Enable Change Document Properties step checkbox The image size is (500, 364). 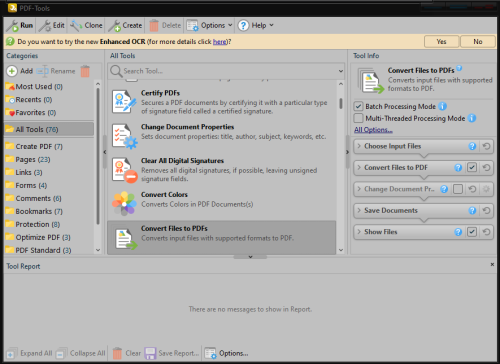tap(458, 189)
